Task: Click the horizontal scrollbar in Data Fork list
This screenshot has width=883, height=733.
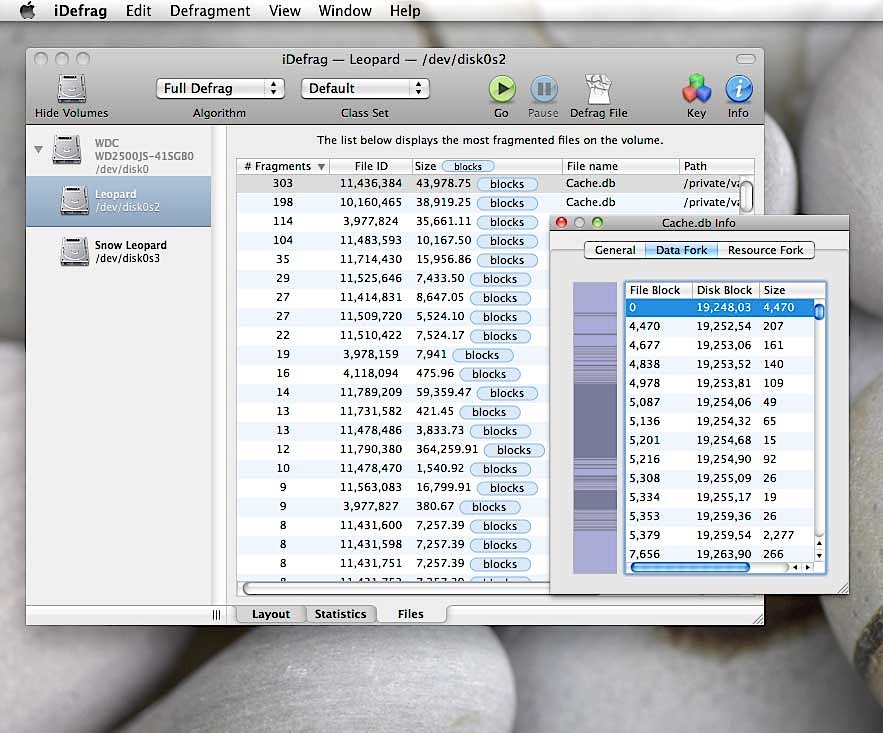Action: 690,567
